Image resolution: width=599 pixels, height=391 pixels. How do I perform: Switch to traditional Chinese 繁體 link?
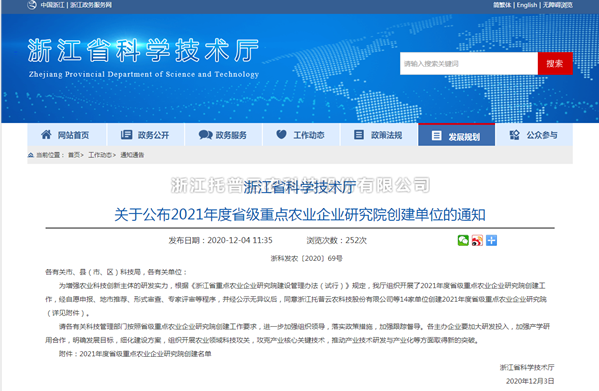click(x=502, y=5)
